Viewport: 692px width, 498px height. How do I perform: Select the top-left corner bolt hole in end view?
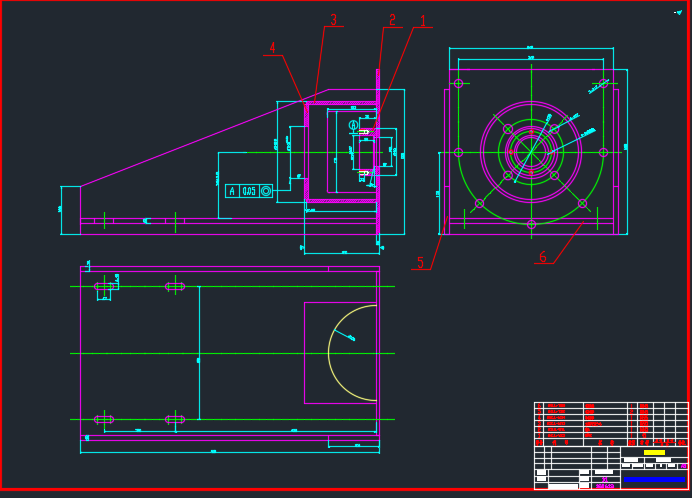click(x=459, y=83)
